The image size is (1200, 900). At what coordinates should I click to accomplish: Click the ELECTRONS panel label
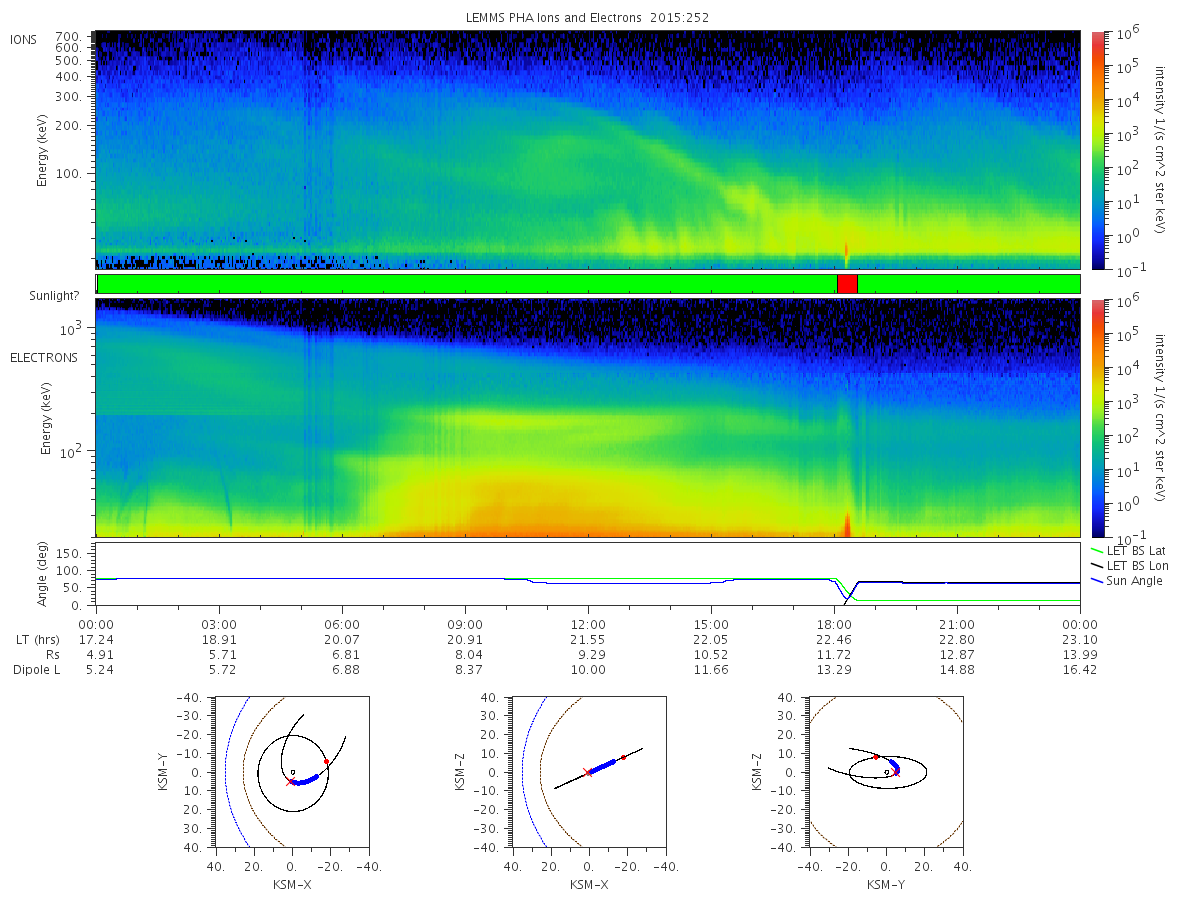43,357
